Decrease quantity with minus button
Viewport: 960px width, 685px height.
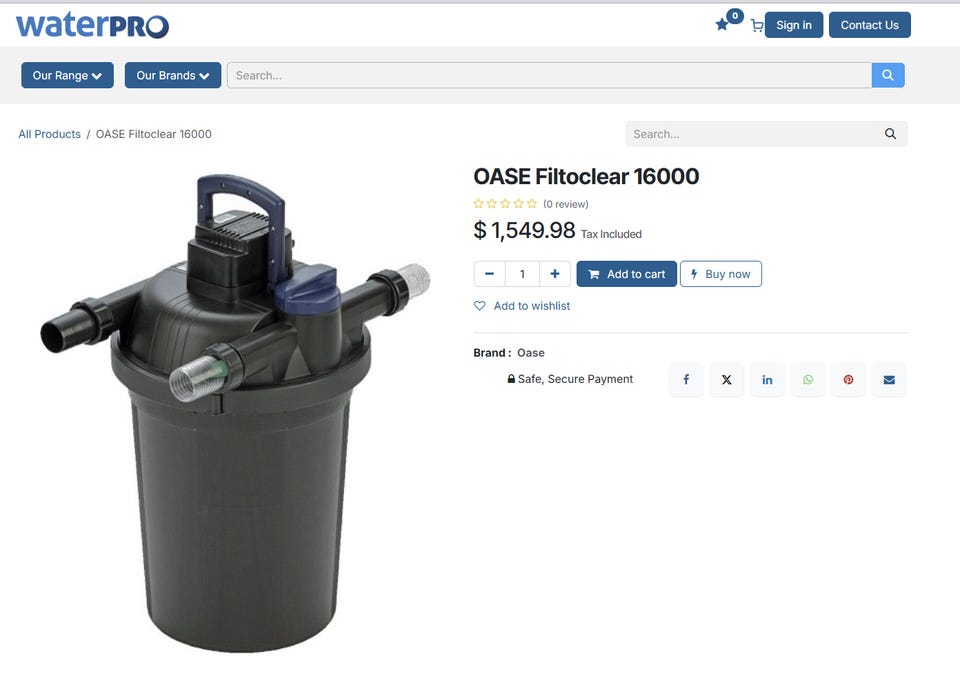coord(489,274)
